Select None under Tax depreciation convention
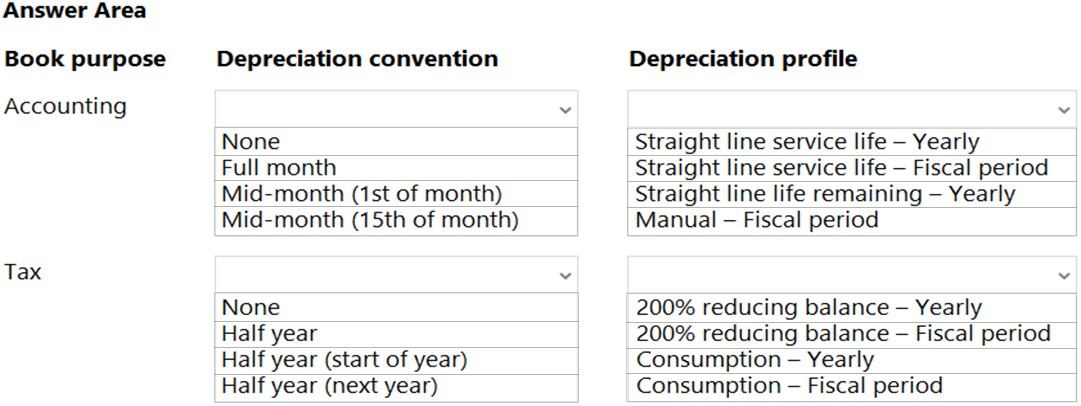Viewport: 1081px width, 406px height. [x=396, y=307]
